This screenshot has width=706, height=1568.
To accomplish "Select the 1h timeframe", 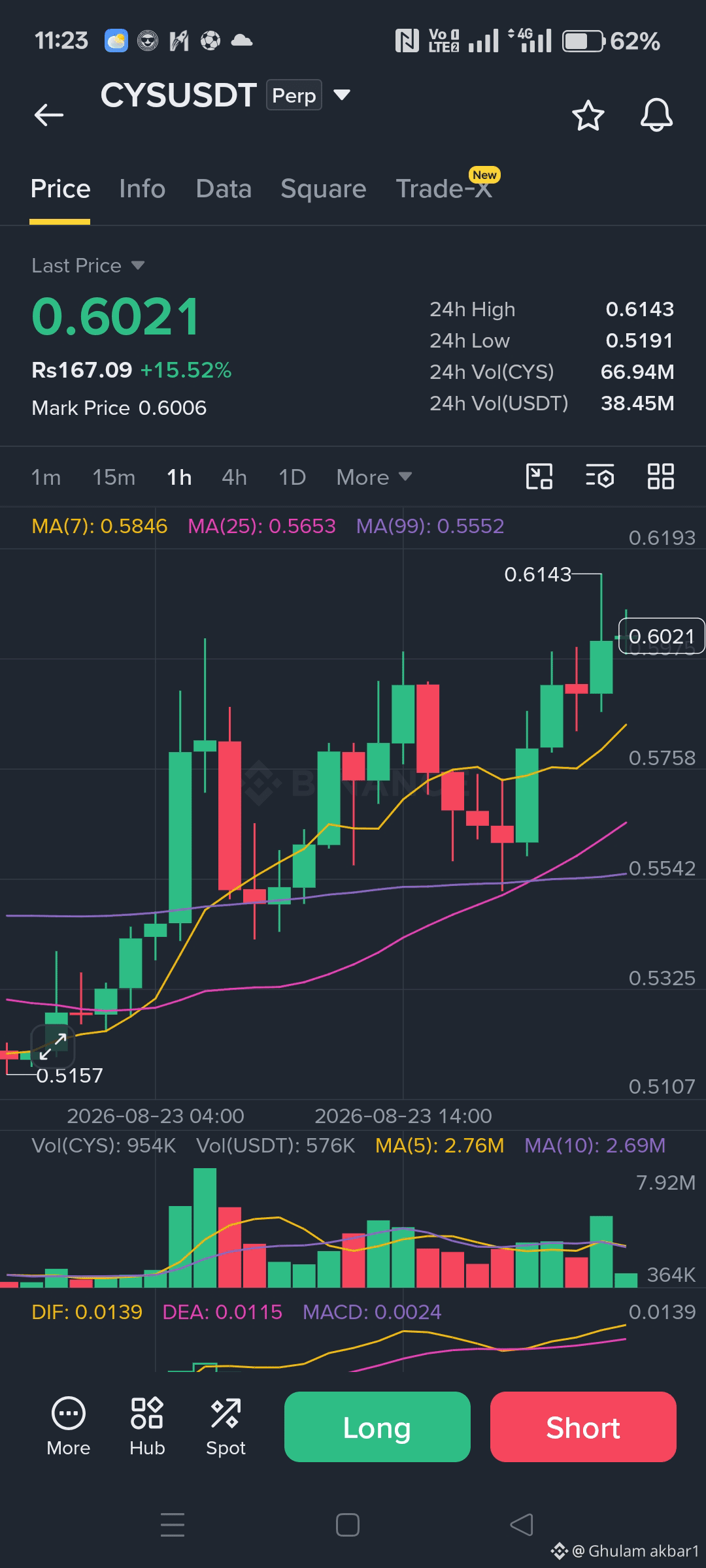I will (x=179, y=478).
